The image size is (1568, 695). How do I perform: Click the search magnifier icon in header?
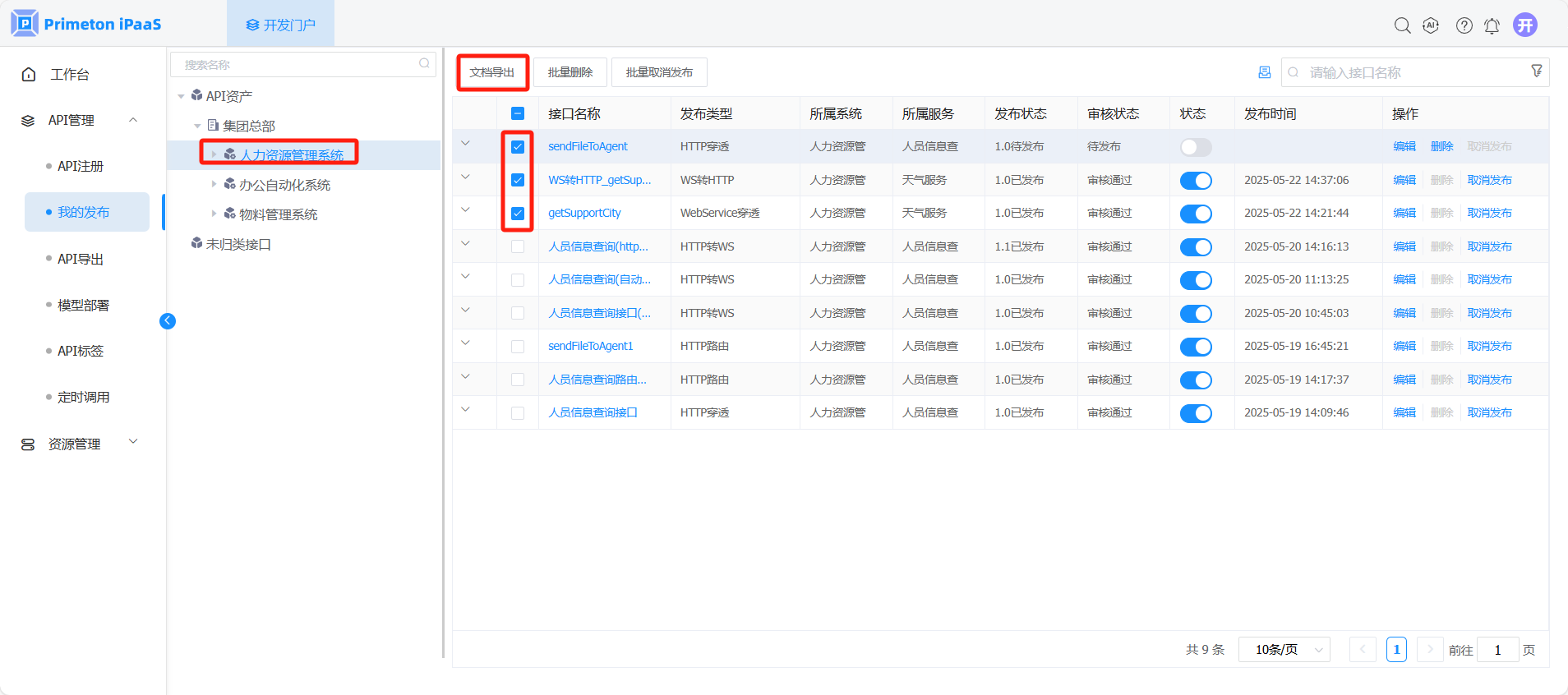click(1402, 25)
